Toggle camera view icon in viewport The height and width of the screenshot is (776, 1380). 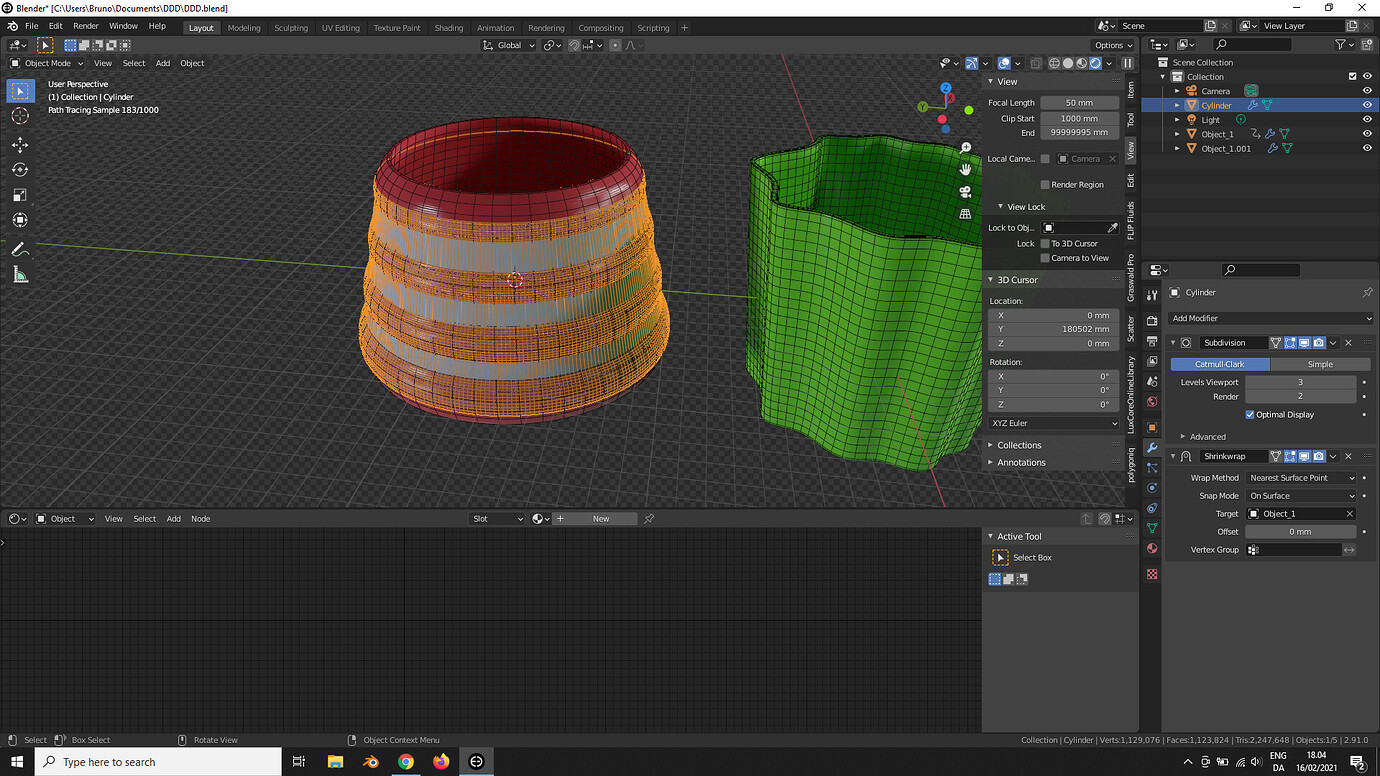click(x=966, y=192)
